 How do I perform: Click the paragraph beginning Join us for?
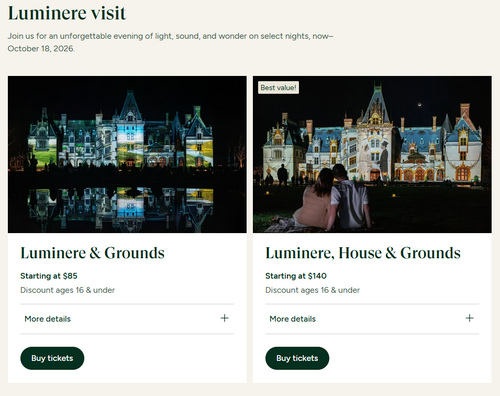pyautogui.click(x=170, y=42)
